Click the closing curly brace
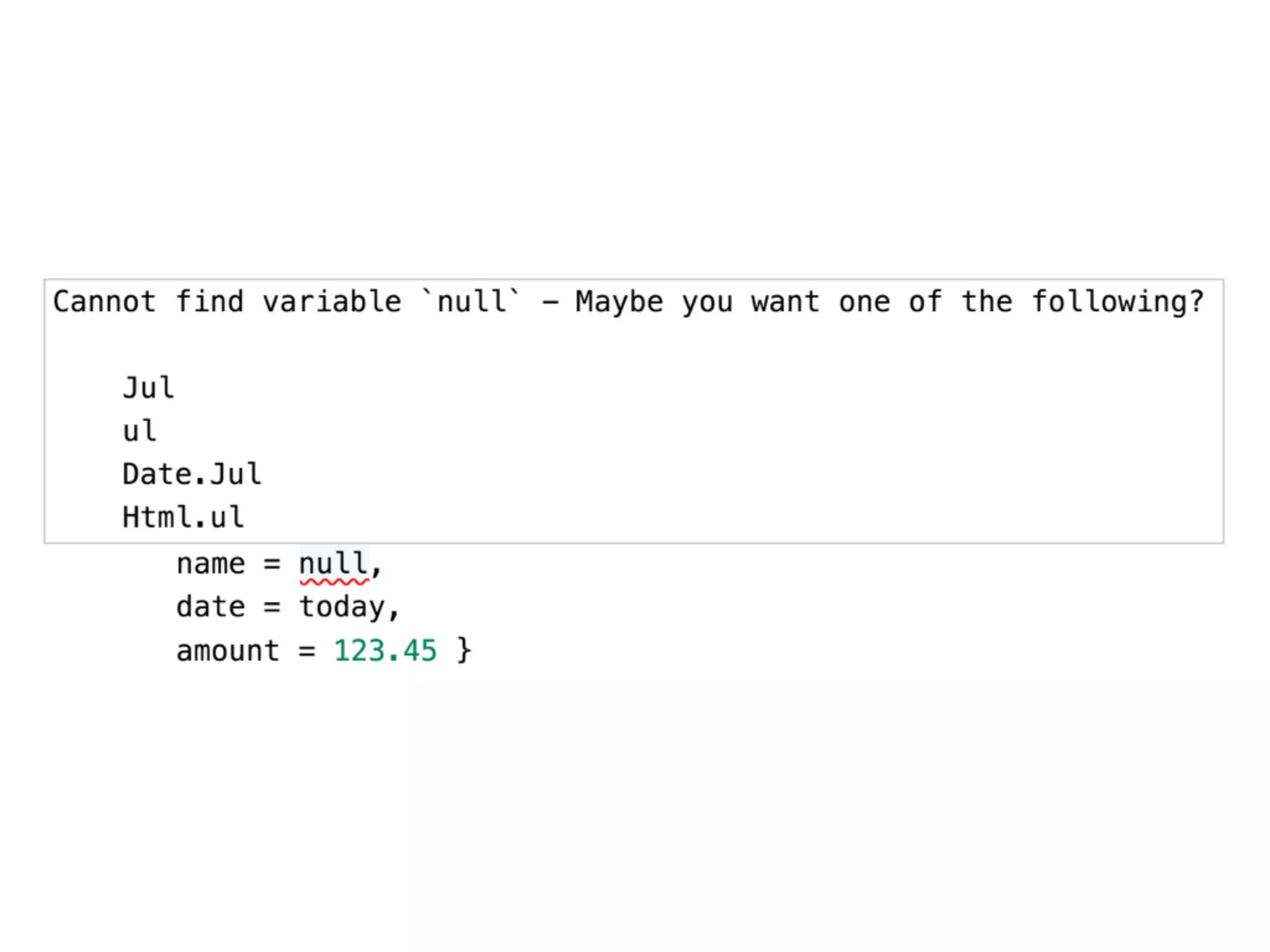Viewport: 1270px width, 952px height. pos(464,651)
